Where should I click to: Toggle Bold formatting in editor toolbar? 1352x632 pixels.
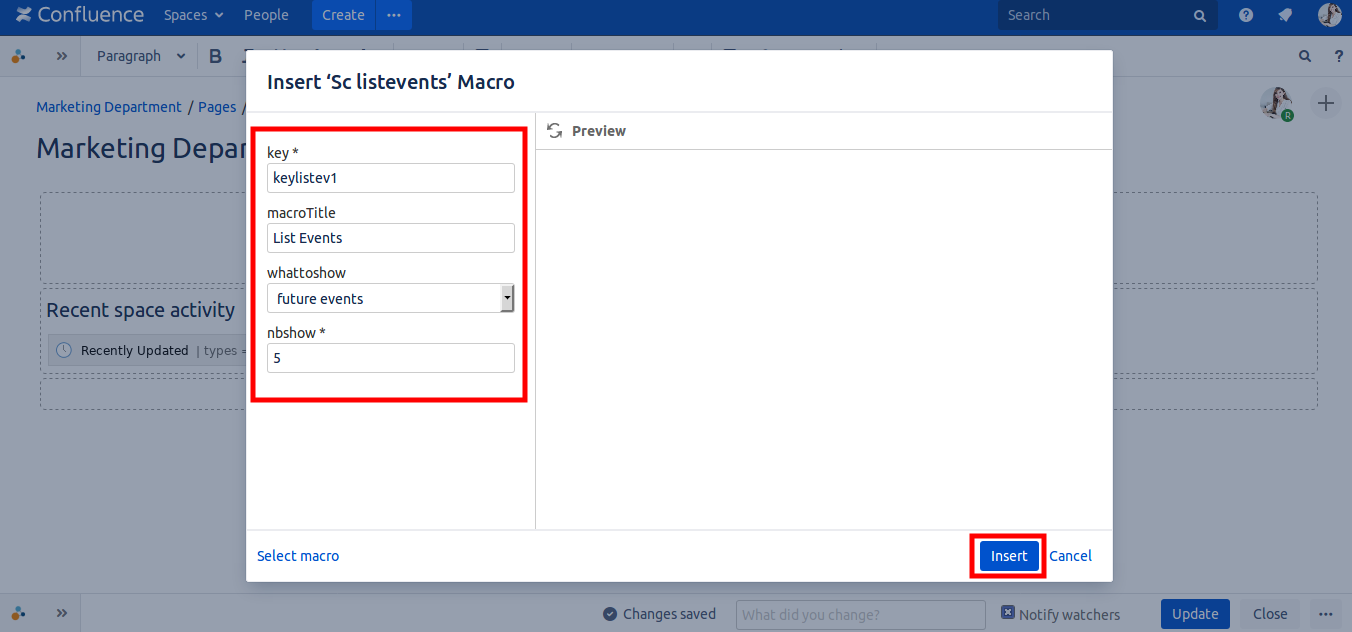(x=215, y=56)
